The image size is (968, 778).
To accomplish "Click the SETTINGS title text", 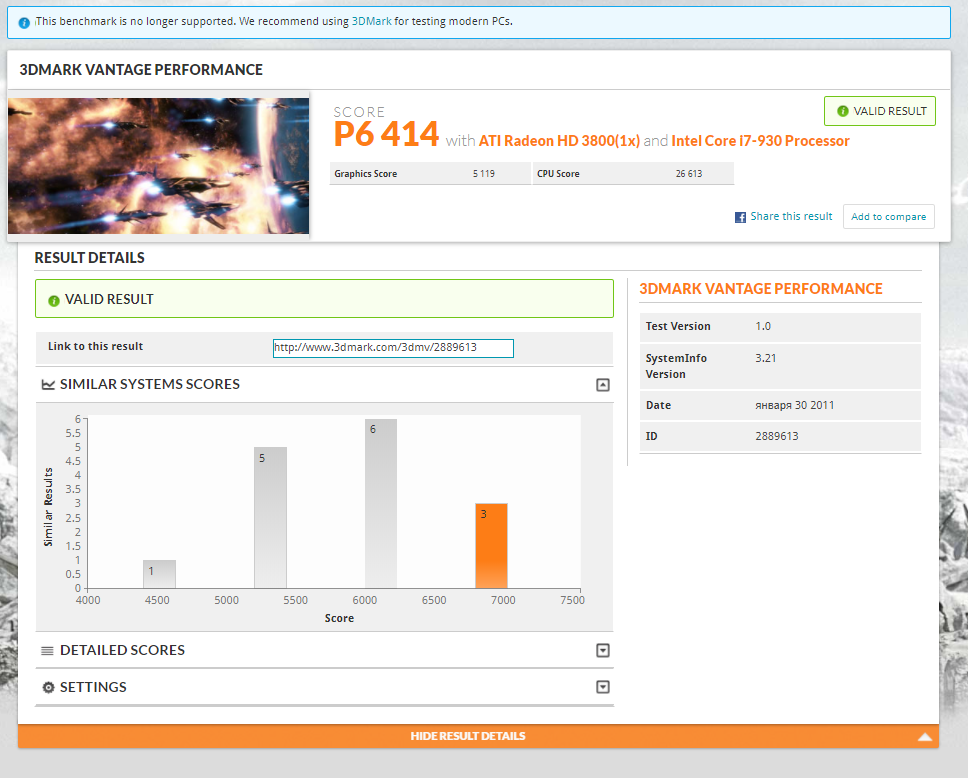I will click(x=93, y=687).
